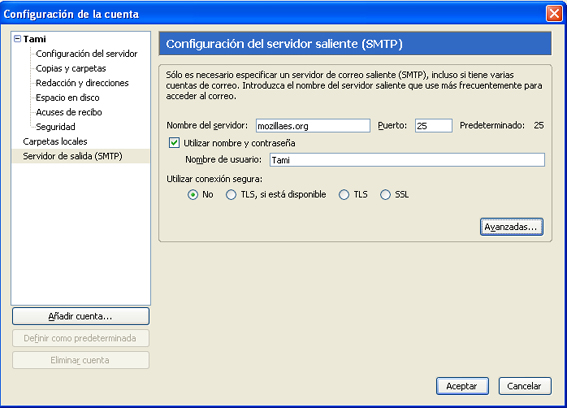Click the Nombre del servidor field
567x408 pixels.
[313, 126]
